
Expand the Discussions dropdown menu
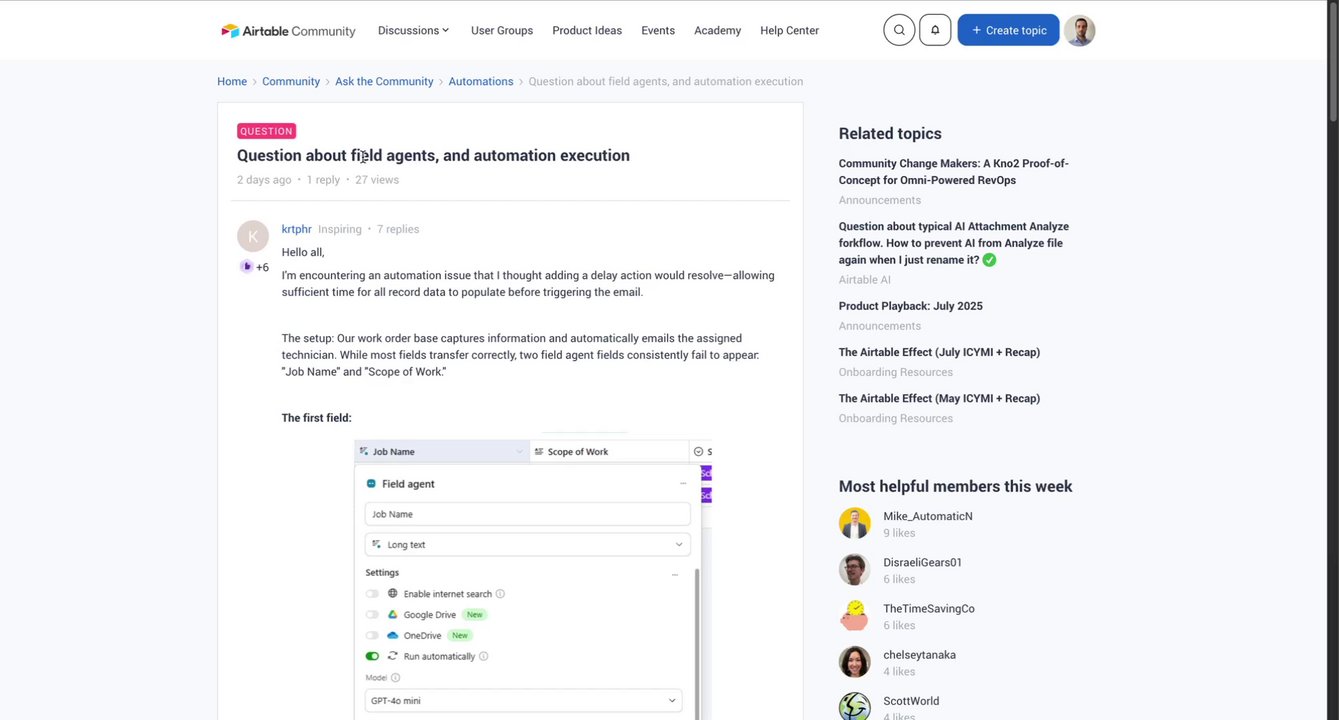point(414,31)
